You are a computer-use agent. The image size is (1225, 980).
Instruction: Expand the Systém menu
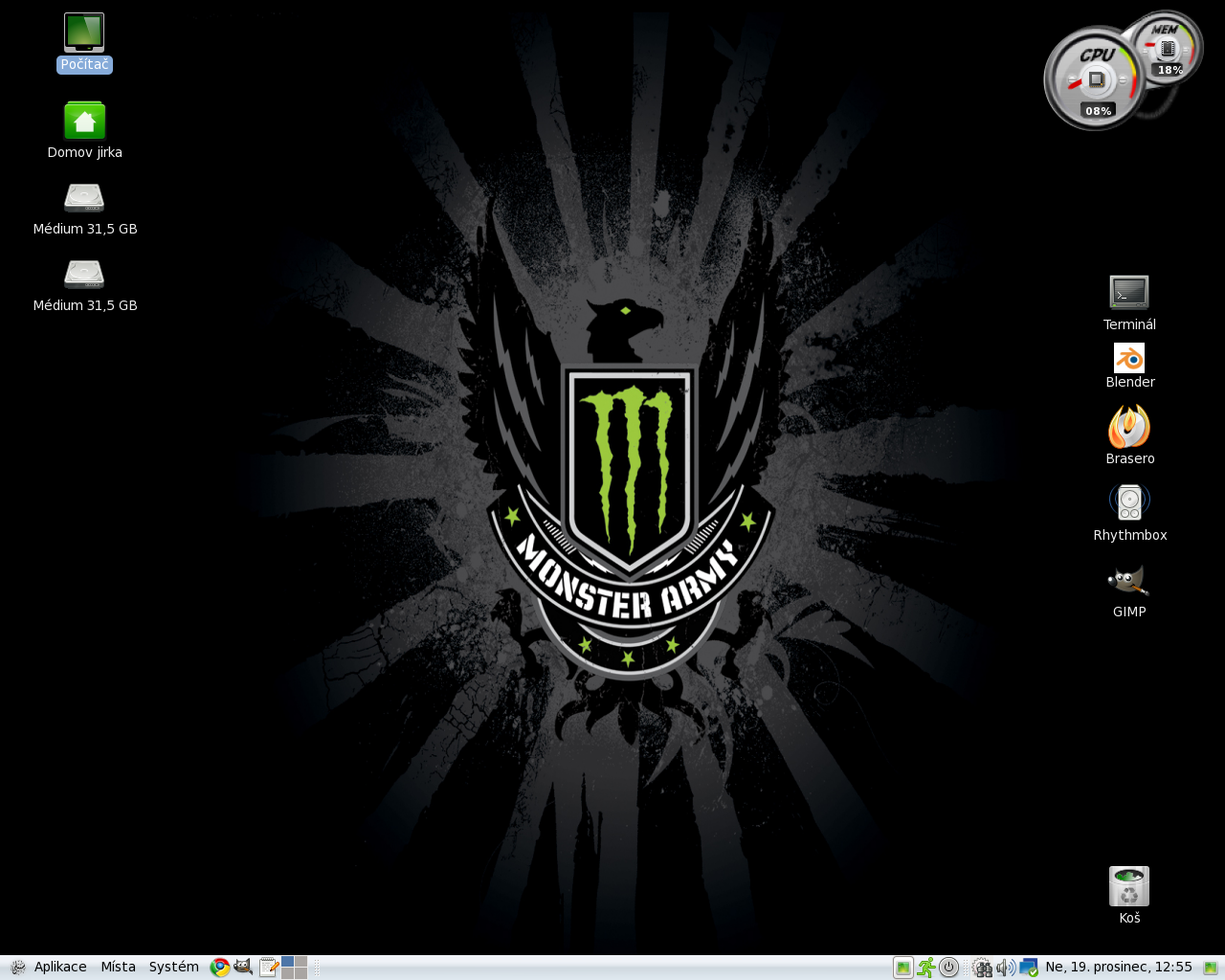pyautogui.click(x=173, y=968)
